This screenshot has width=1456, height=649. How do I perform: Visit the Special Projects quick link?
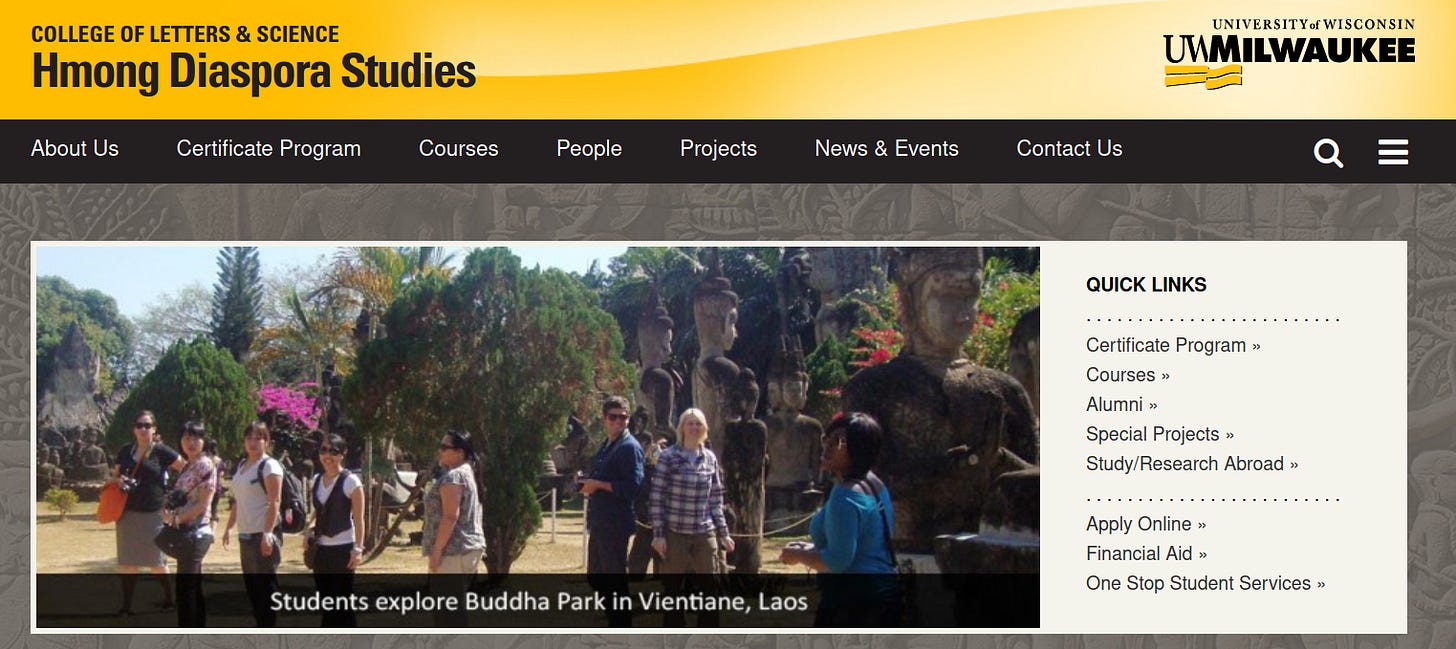(x=1160, y=434)
